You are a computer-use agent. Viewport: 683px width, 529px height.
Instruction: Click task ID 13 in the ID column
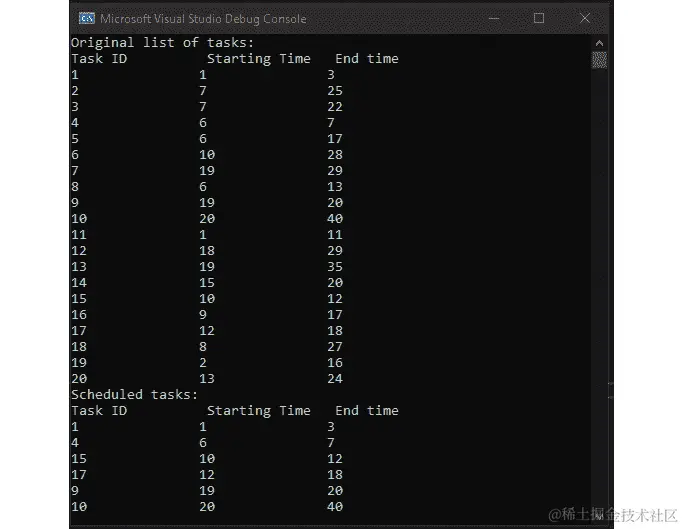click(79, 267)
